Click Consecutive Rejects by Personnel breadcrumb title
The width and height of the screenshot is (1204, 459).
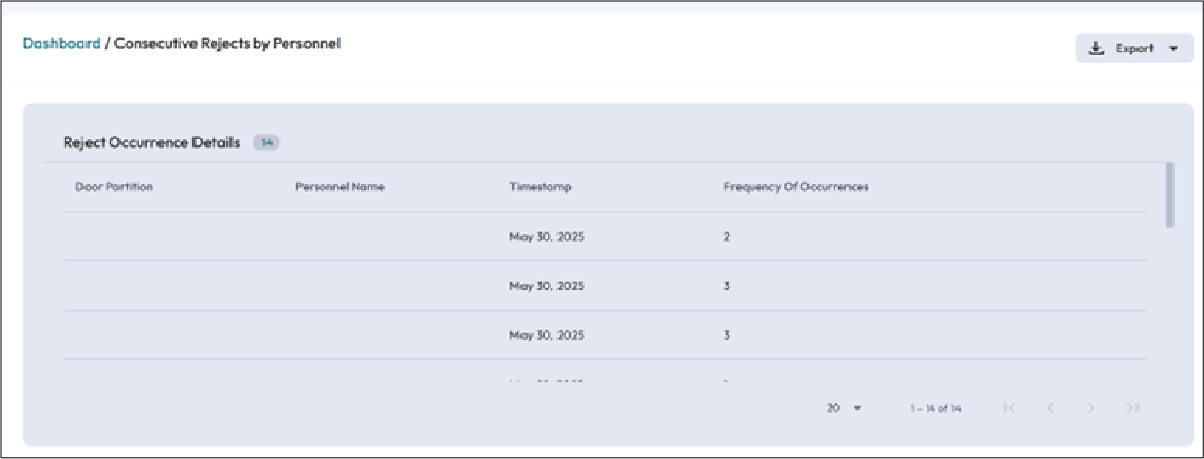pos(228,44)
